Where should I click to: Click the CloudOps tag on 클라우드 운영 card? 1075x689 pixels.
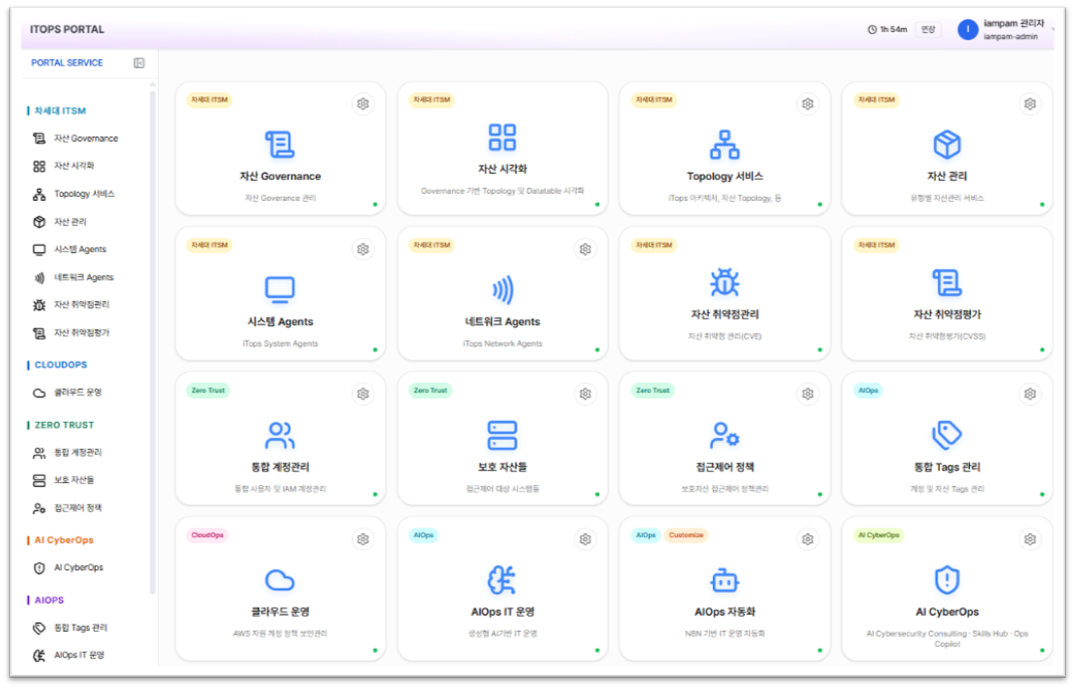click(208, 535)
